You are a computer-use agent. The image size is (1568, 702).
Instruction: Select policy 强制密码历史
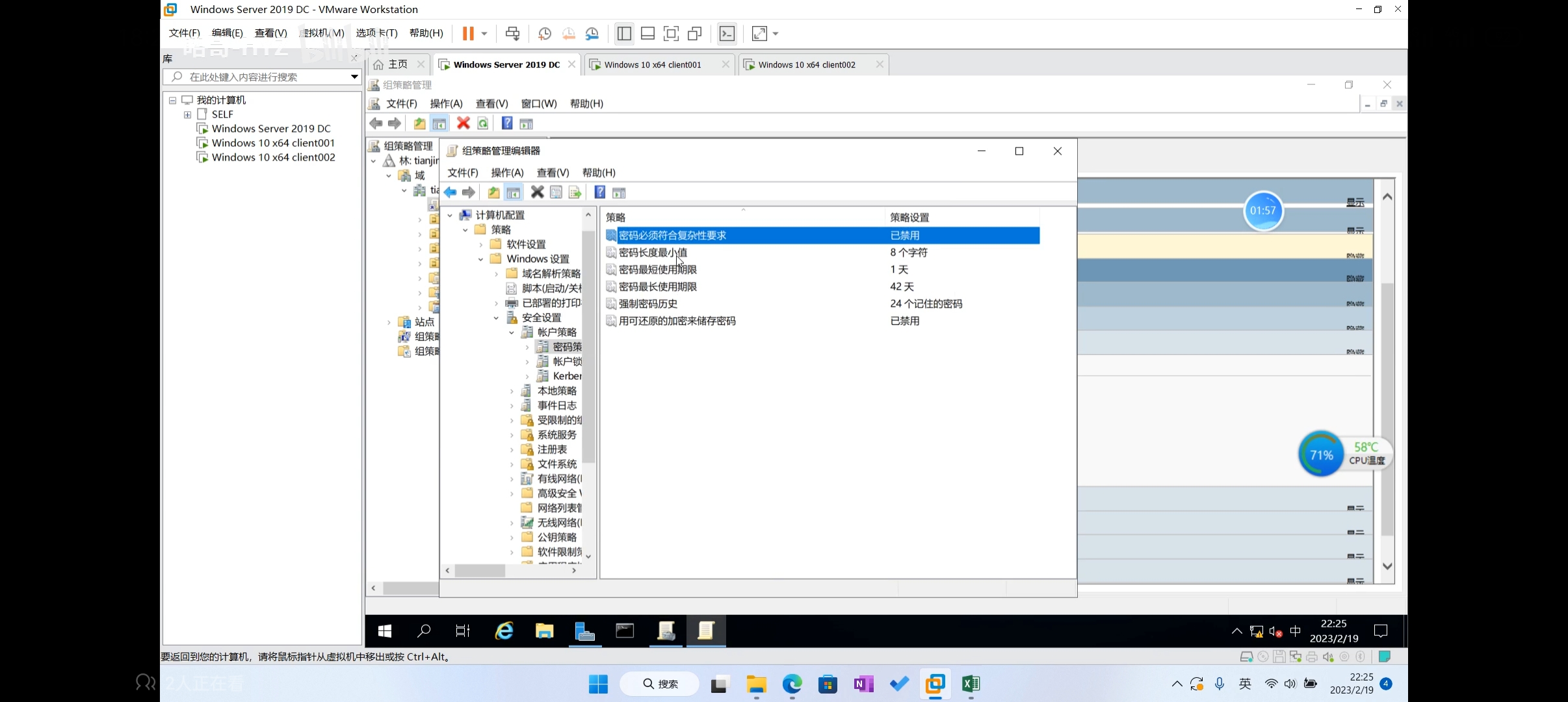647,304
